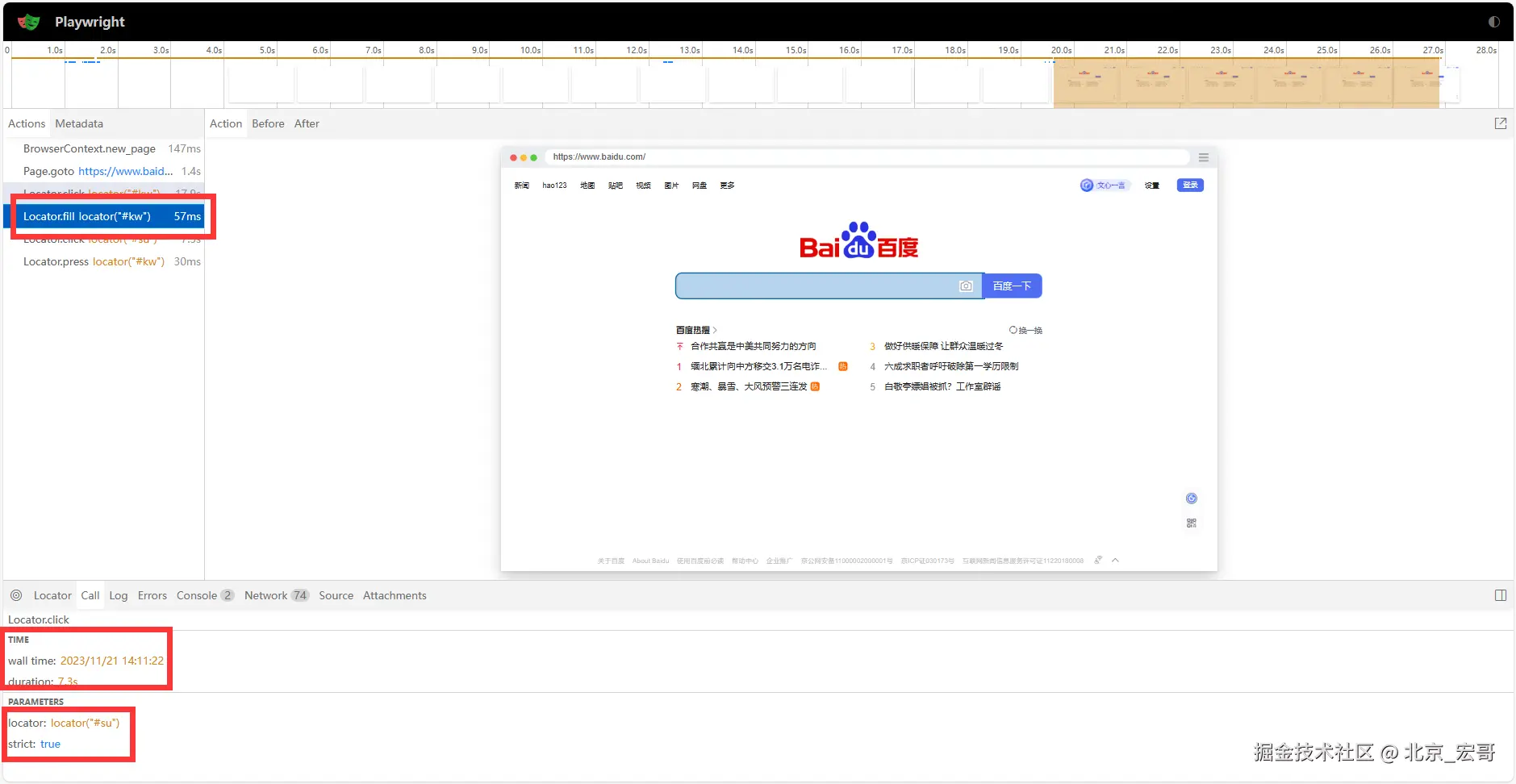
Task: Click the Playwright mask logo
Action: [29, 22]
